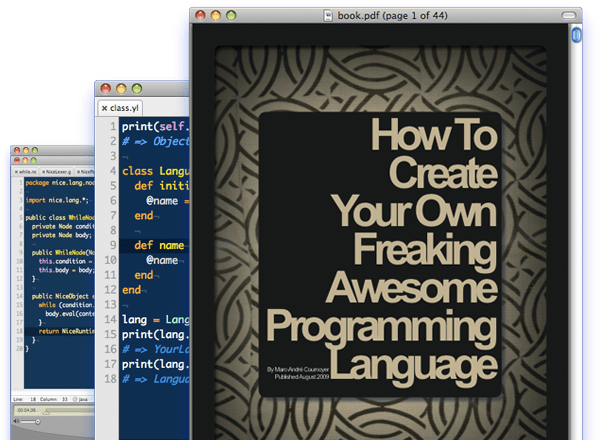600x440 pixels.
Task: Click 'class Langu' code on line 4
Action: pos(156,171)
